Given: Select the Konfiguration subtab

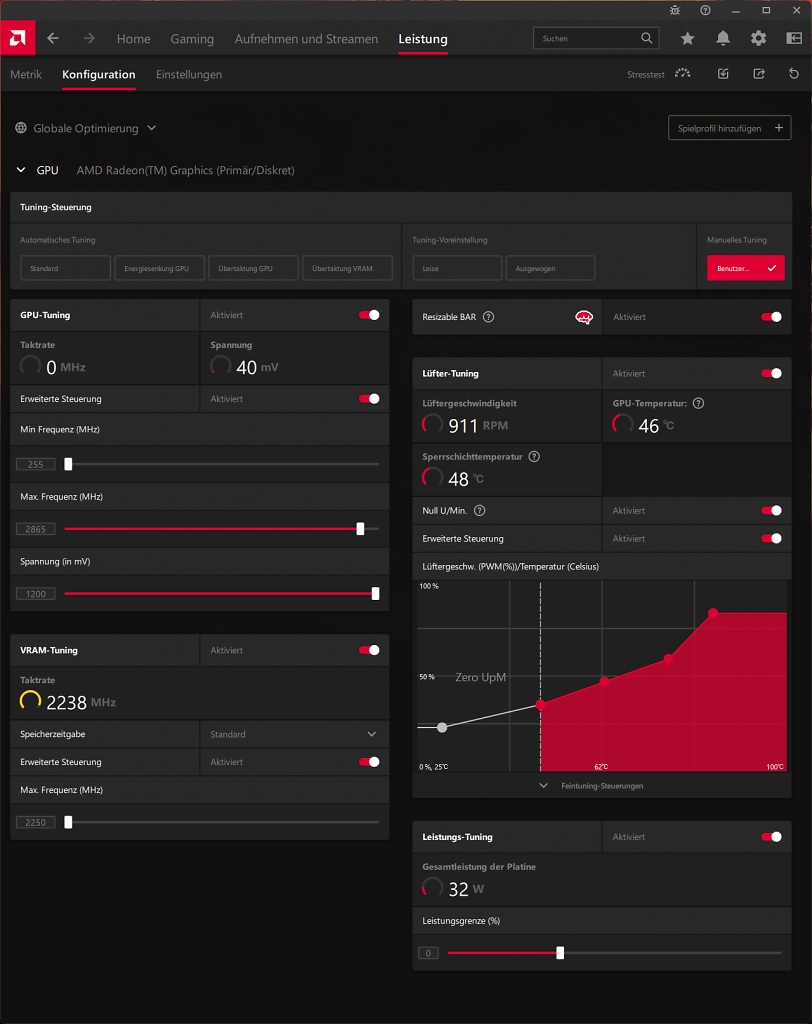Looking at the screenshot, I should point(99,74).
